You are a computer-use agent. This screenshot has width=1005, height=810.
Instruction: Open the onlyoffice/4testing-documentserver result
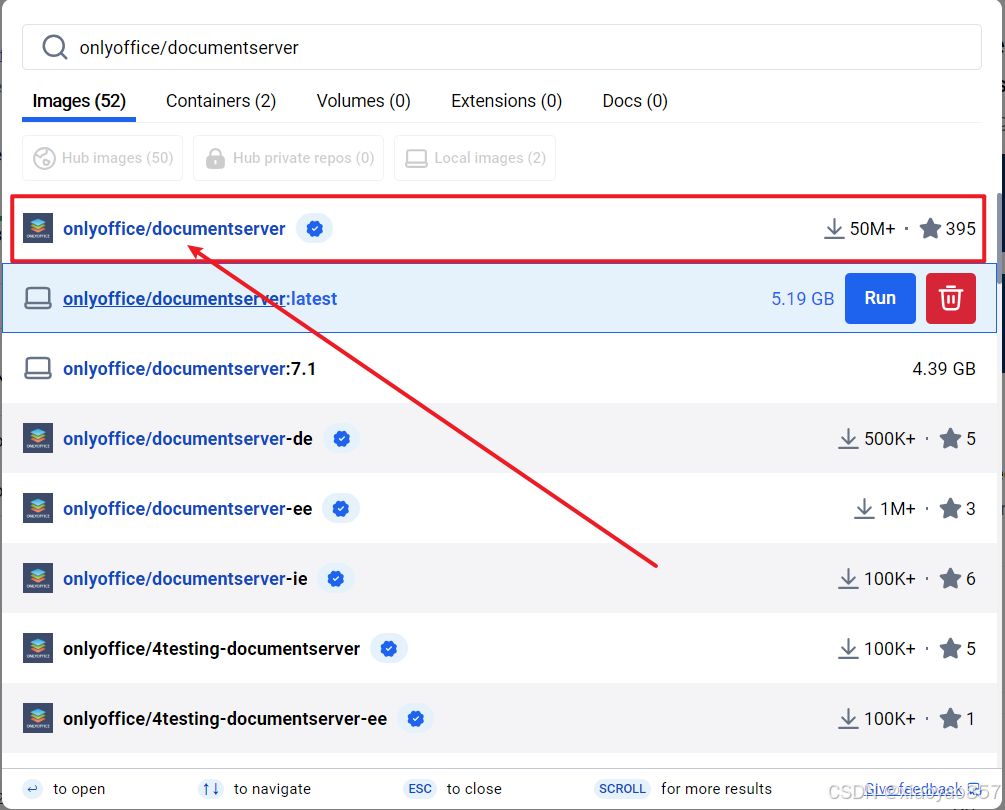pos(212,649)
